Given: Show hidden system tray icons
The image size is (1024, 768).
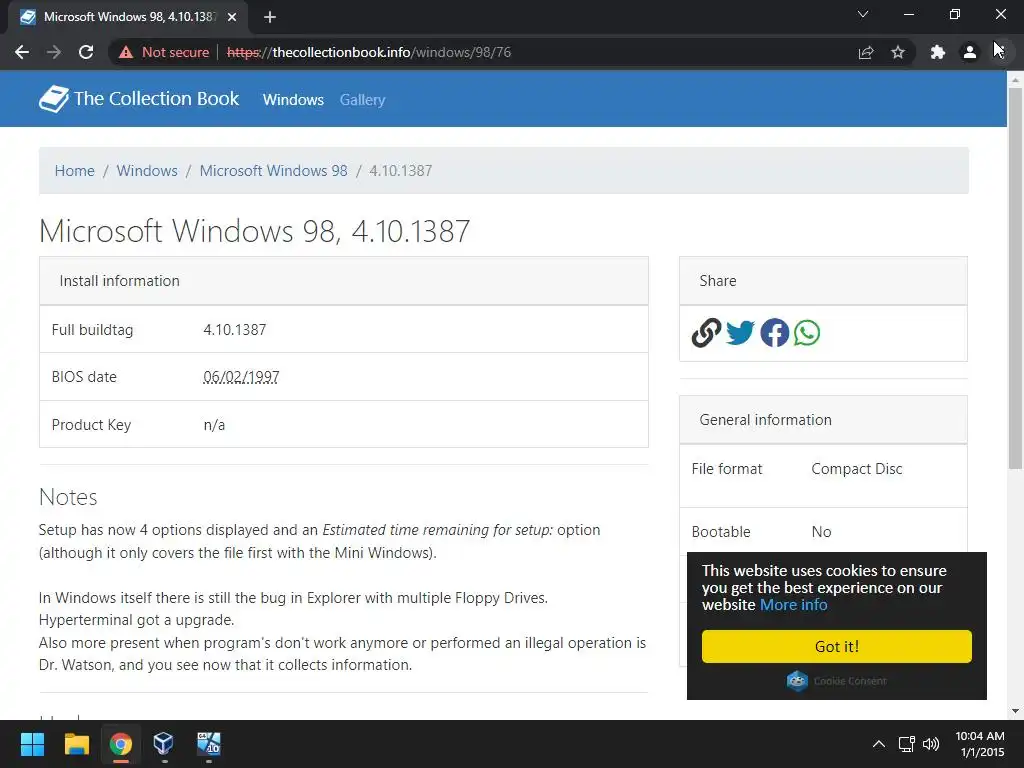Looking at the screenshot, I should pos(879,744).
